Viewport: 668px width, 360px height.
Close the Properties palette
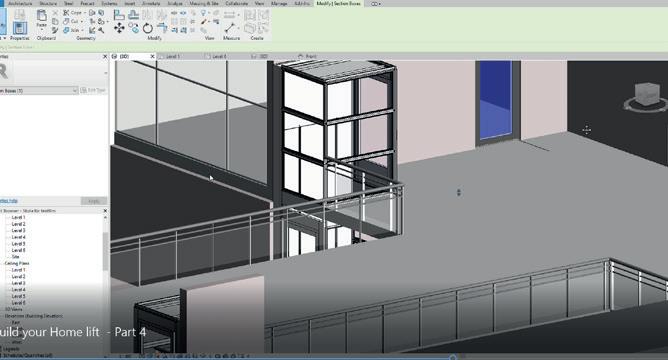(x=105, y=56)
